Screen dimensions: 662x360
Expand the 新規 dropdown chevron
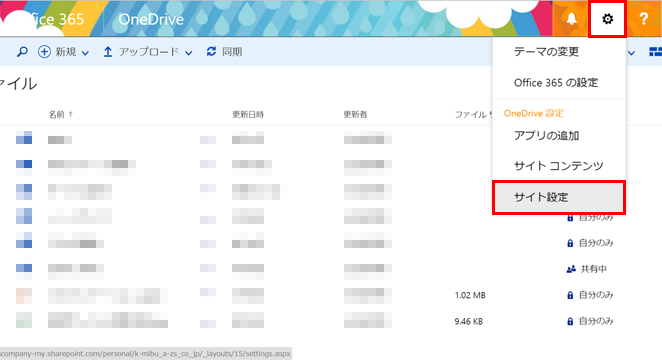tap(85, 53)
